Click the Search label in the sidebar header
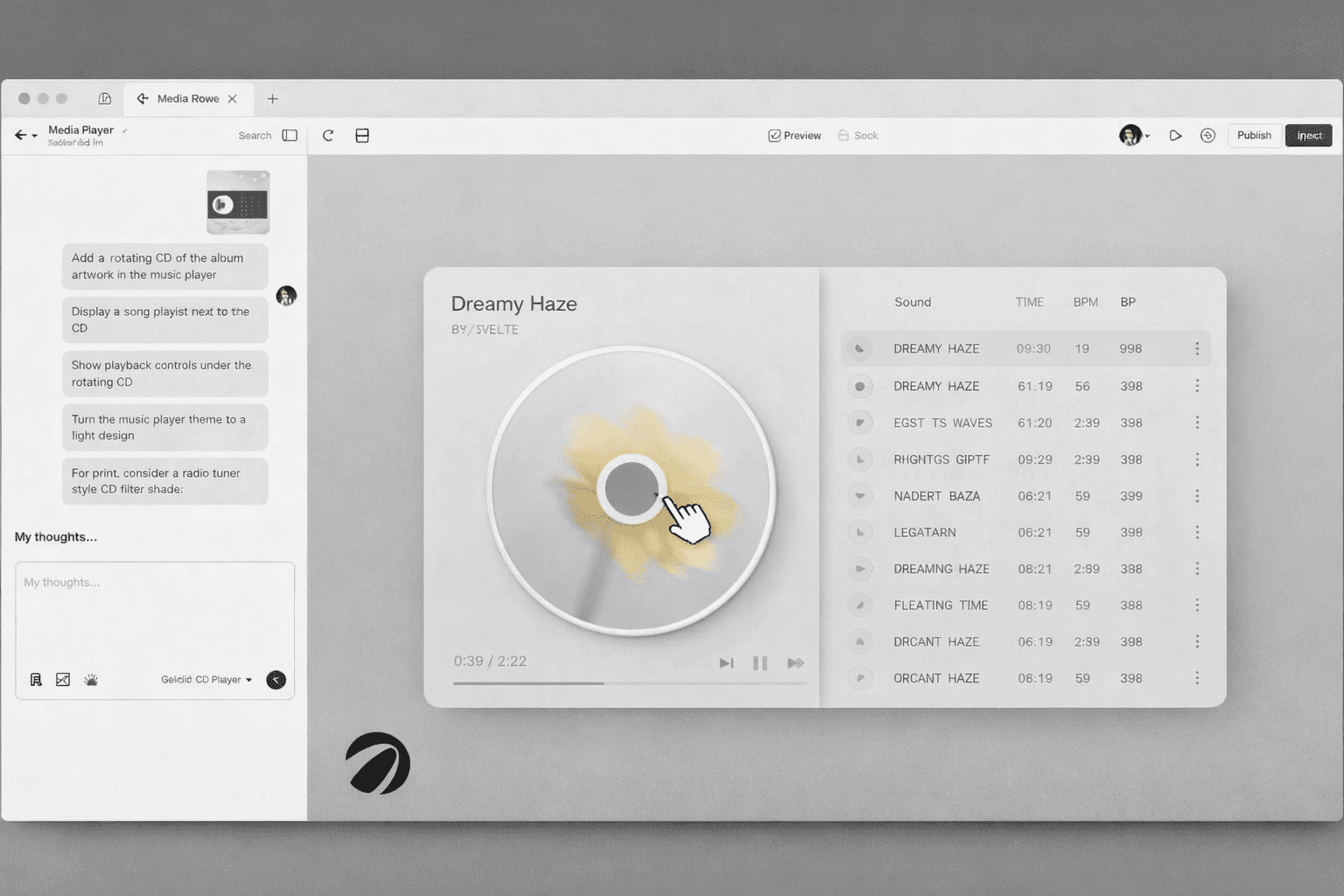The width and height of the screenshot is (1344, 896). tap(255, 136)
